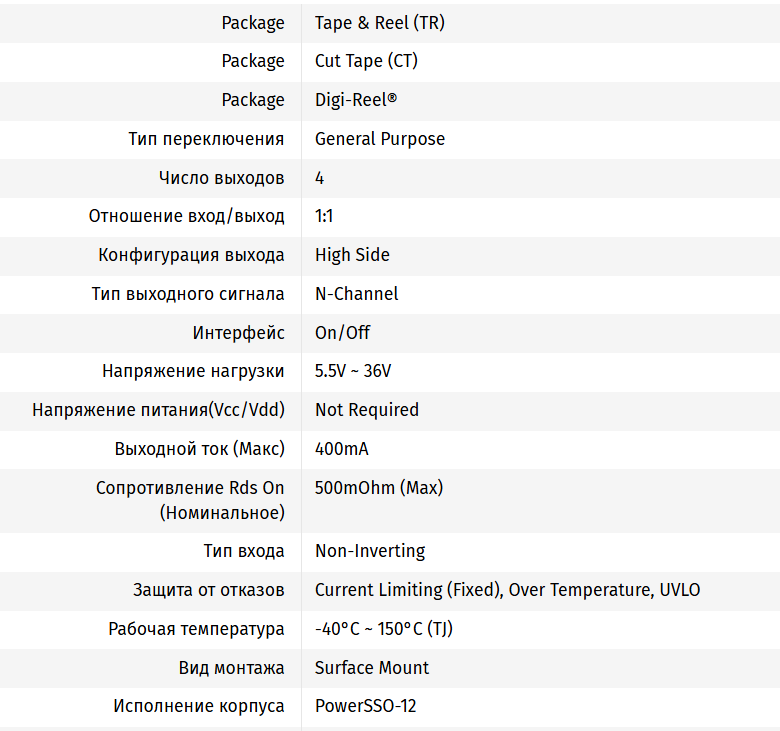Select the Not Required supply voltage value
Screen dimensions: 780x731
click(367, 410)
